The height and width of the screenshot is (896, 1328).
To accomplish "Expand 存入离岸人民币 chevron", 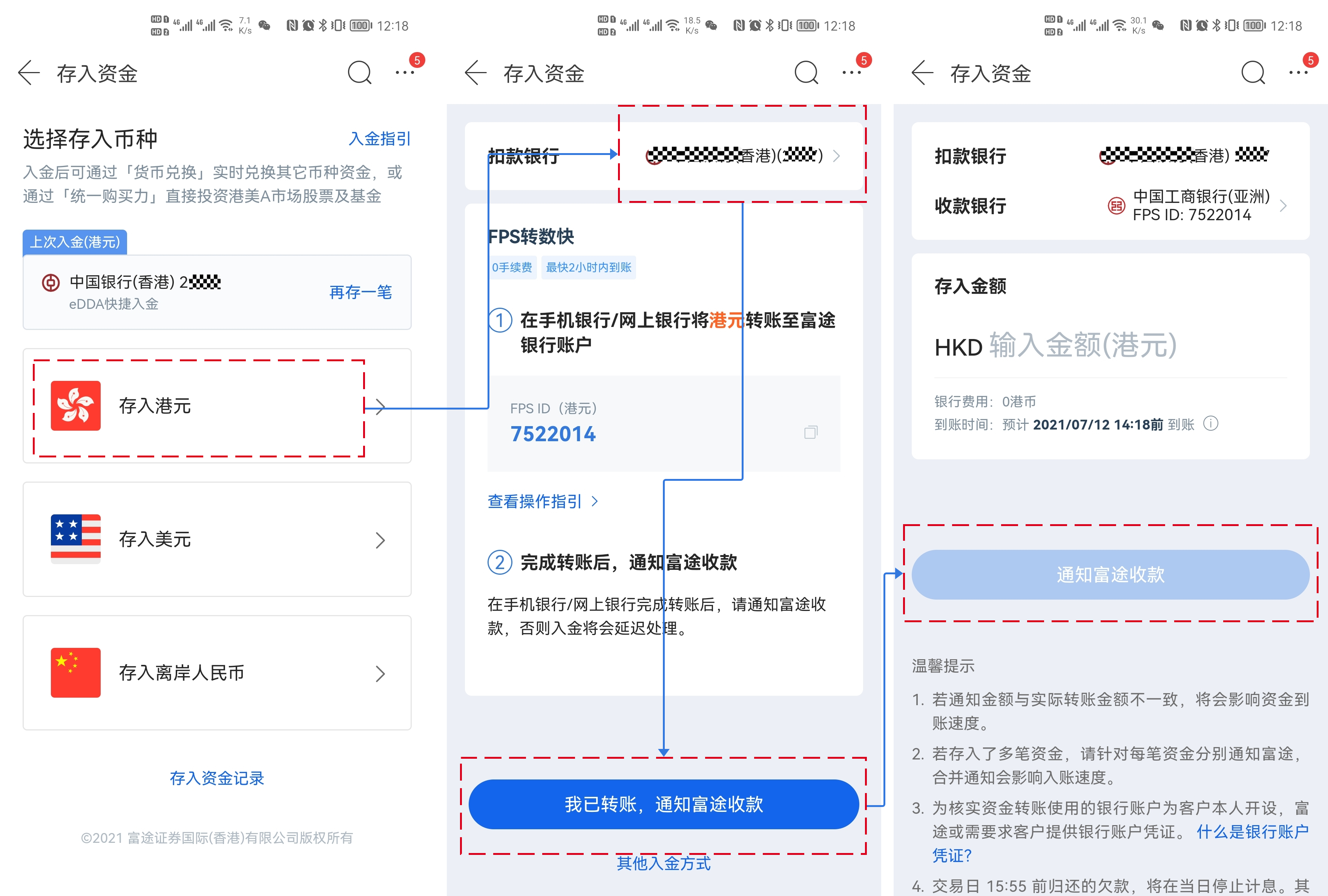I will [x=380, y=674].
